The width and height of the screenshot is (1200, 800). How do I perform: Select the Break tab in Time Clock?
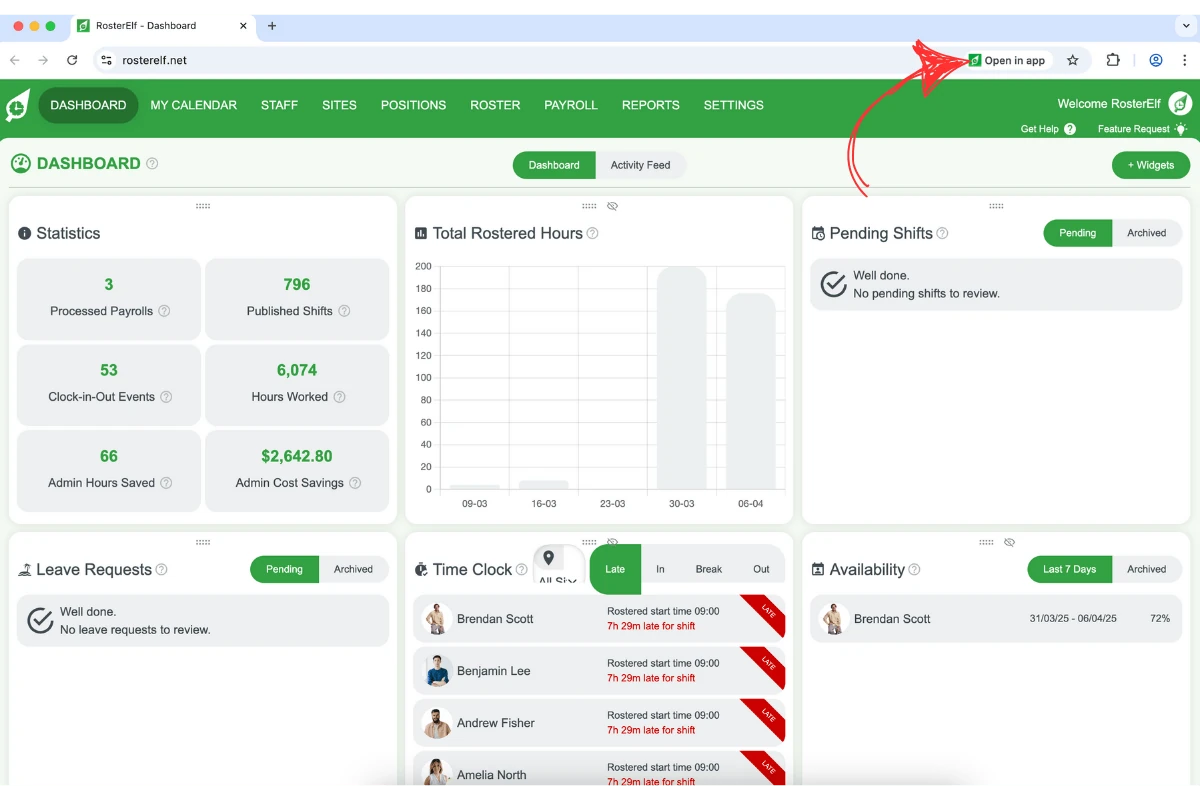[709, 569]
